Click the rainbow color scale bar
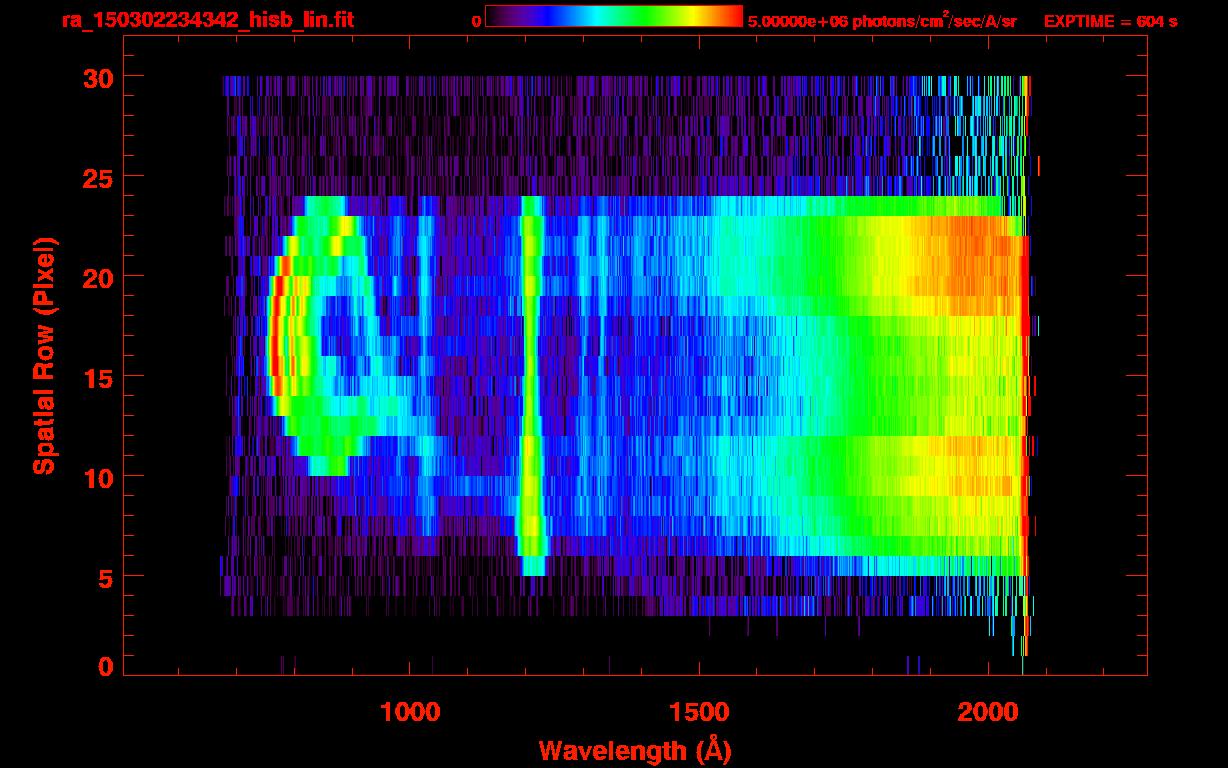The height and width of the screenshot is (768, 1228). pyautogui.click(x=614, y=16)
